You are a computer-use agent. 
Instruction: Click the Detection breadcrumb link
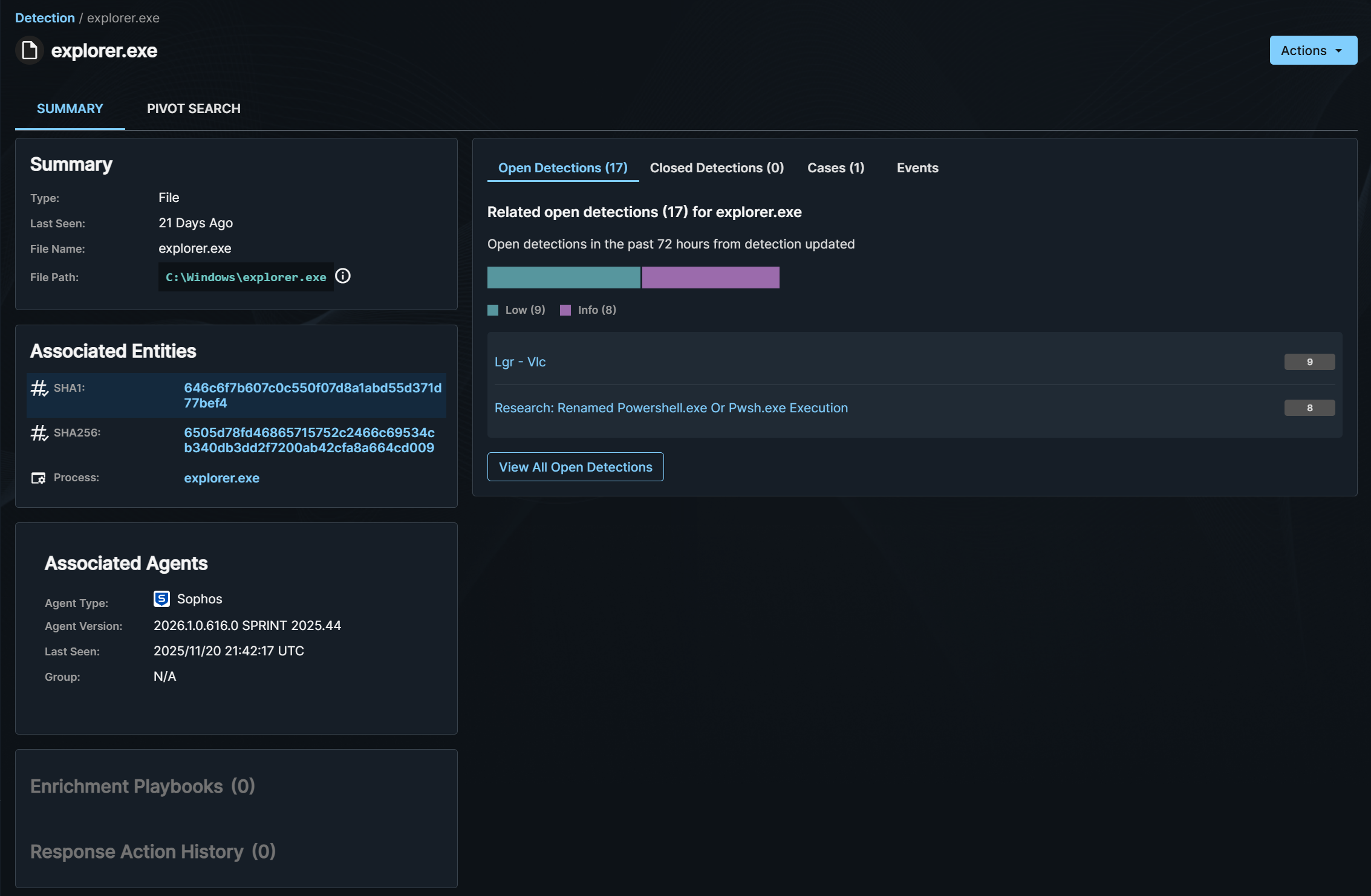[x=45, y=18]
